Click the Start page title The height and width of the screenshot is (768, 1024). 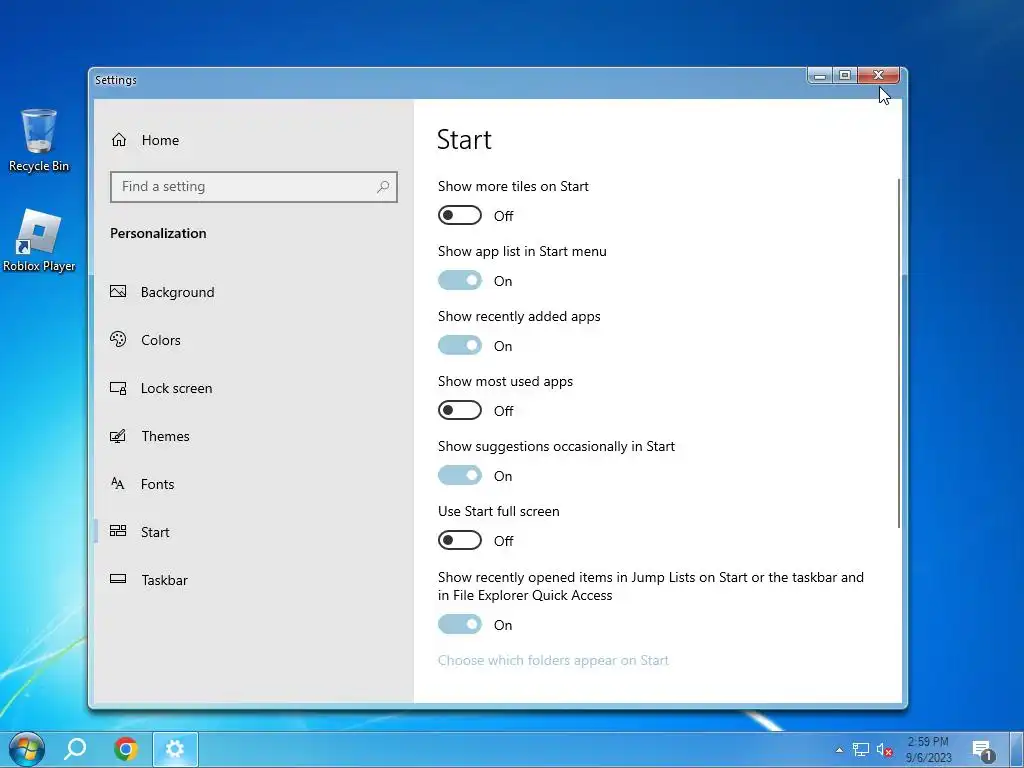click(464, 139)
